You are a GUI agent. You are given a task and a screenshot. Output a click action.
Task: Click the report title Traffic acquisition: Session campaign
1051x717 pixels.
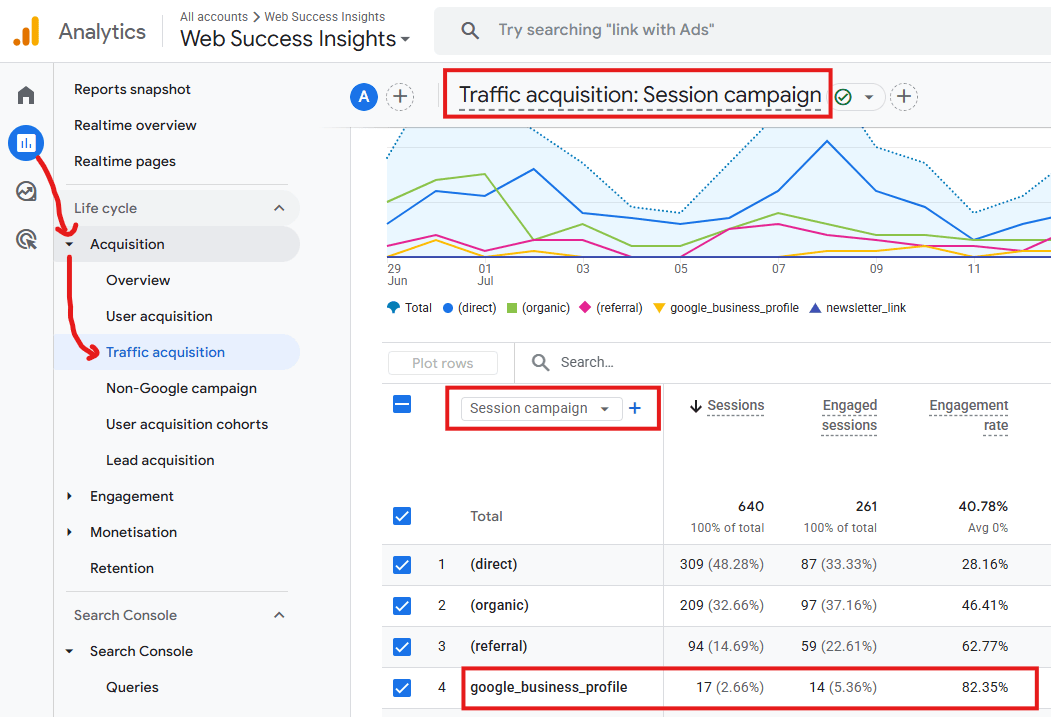tap(639, 95)
